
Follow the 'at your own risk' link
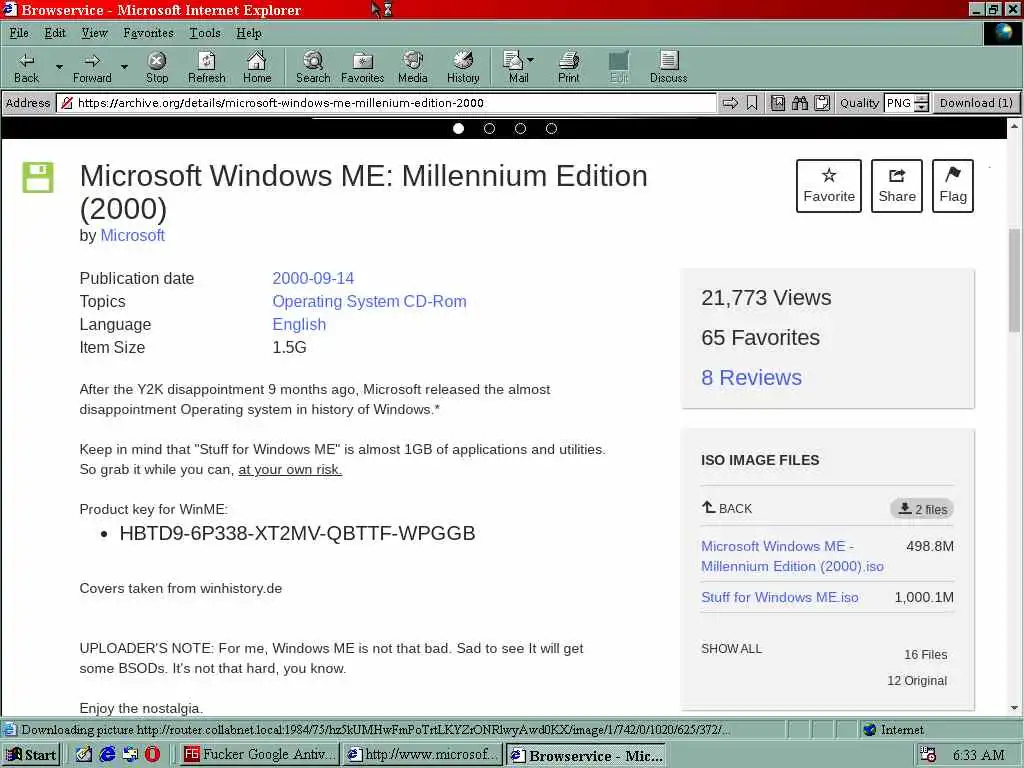tap(290, 470)
